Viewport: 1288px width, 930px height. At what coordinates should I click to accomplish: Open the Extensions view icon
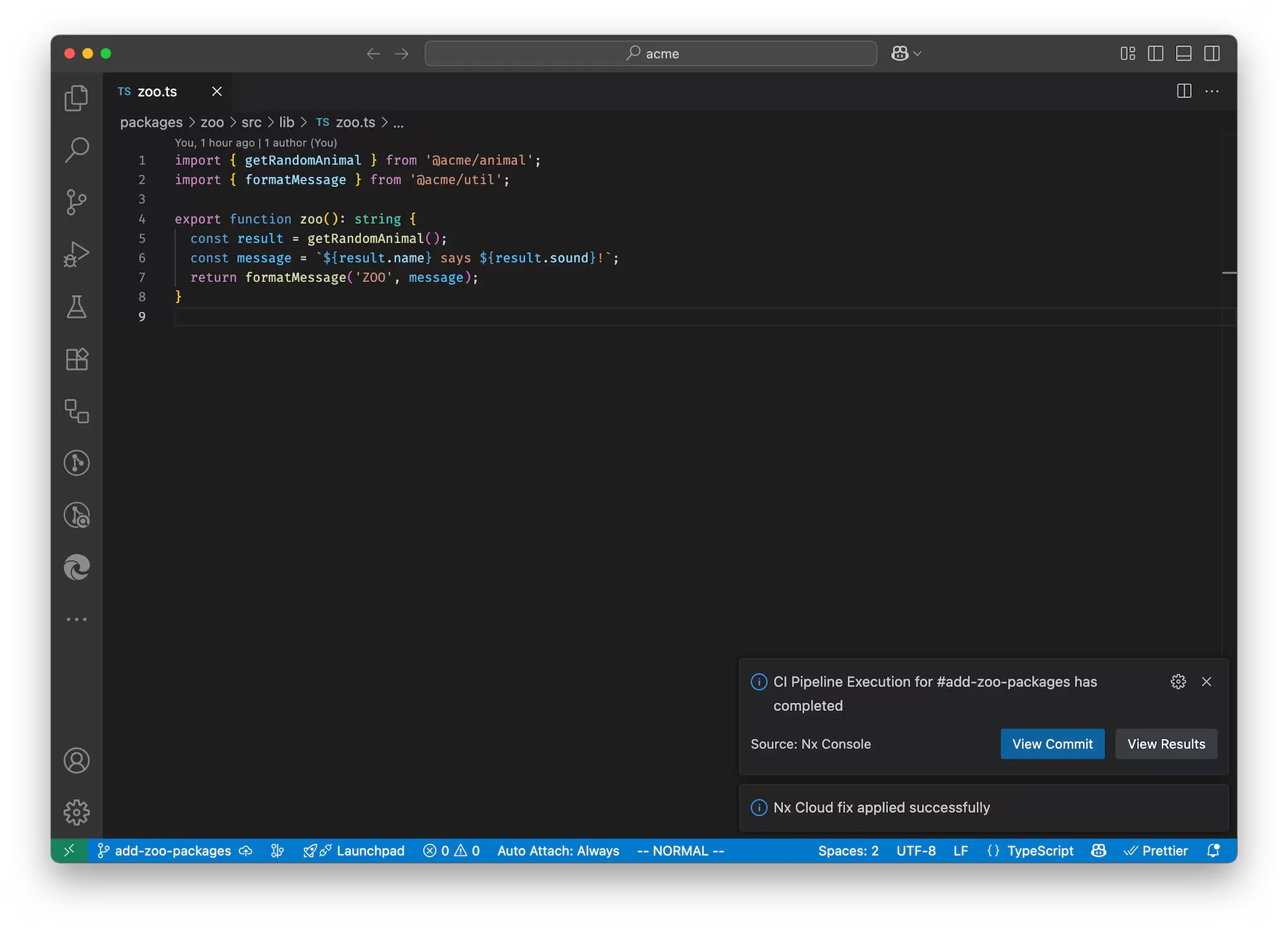[77, 359]
